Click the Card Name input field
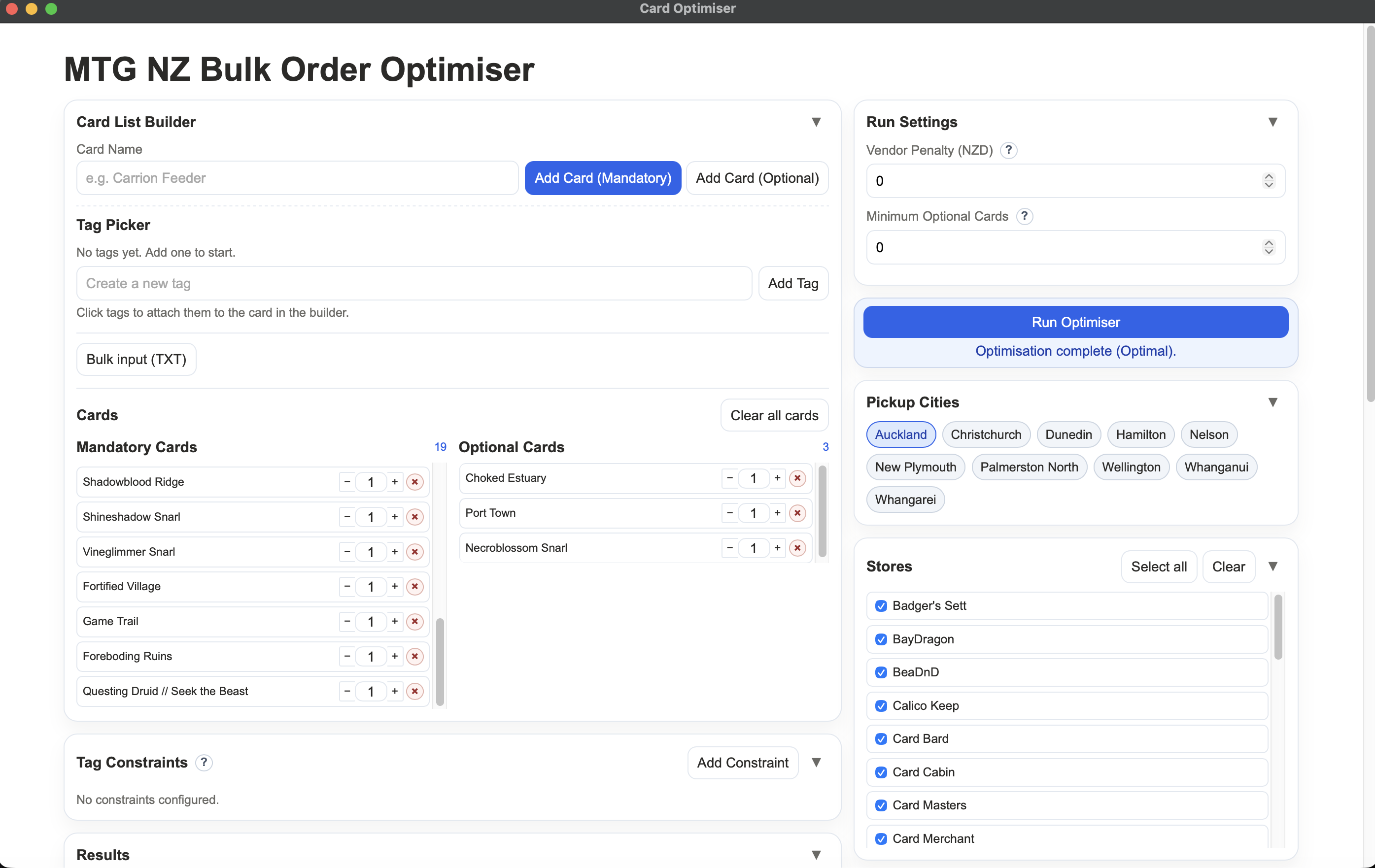1375x868 pixels. 297,177
